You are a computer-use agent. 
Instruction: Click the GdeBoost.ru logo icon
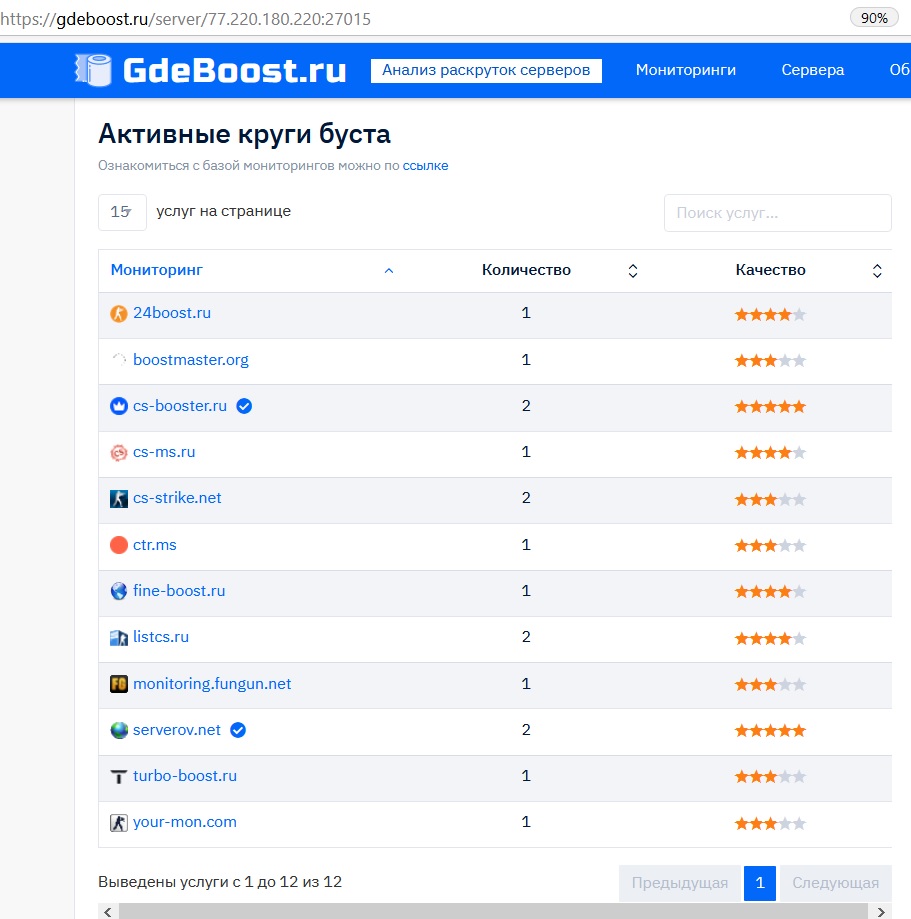click(93, 70)
